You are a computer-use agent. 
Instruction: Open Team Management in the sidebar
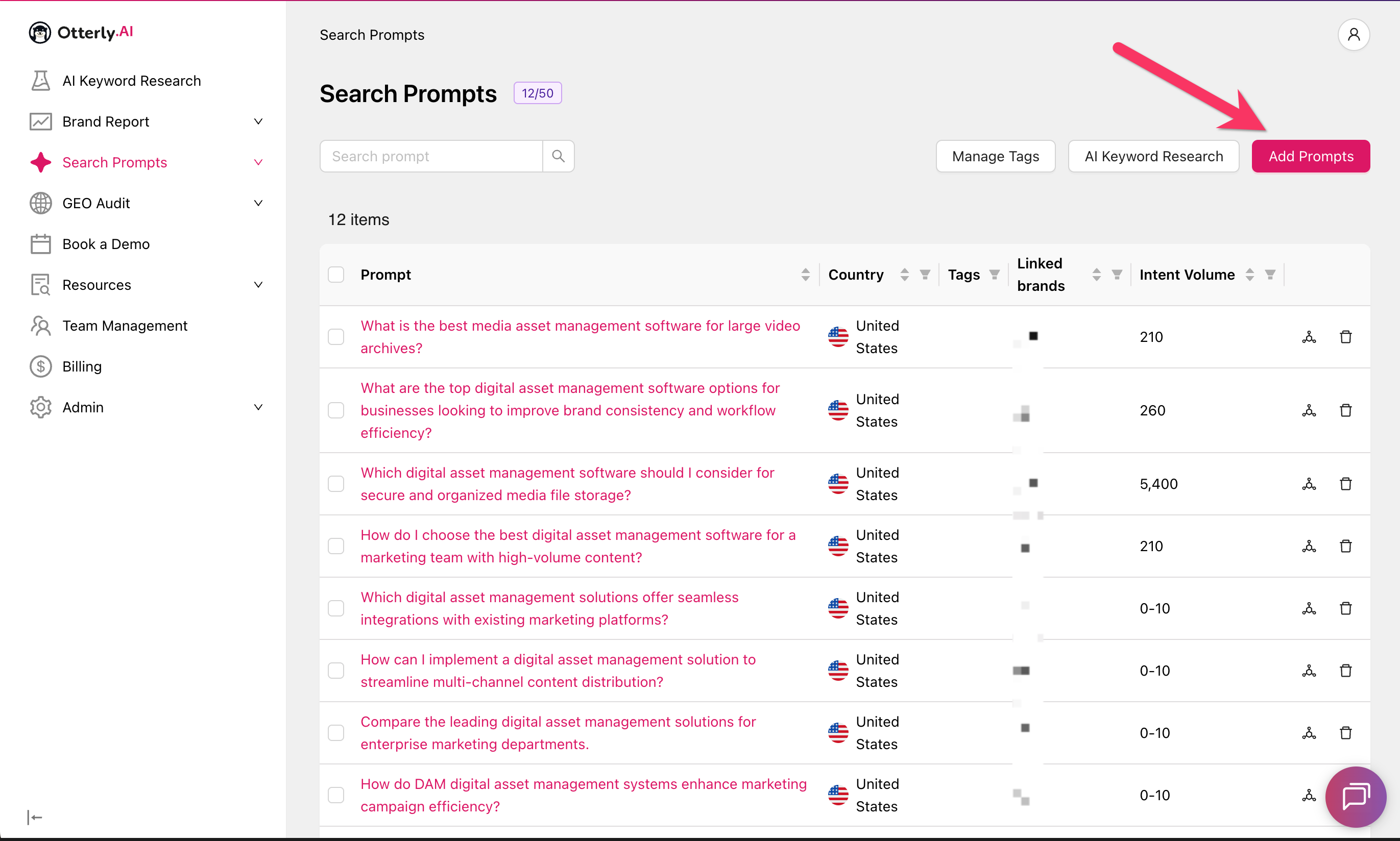click(124, 325)
